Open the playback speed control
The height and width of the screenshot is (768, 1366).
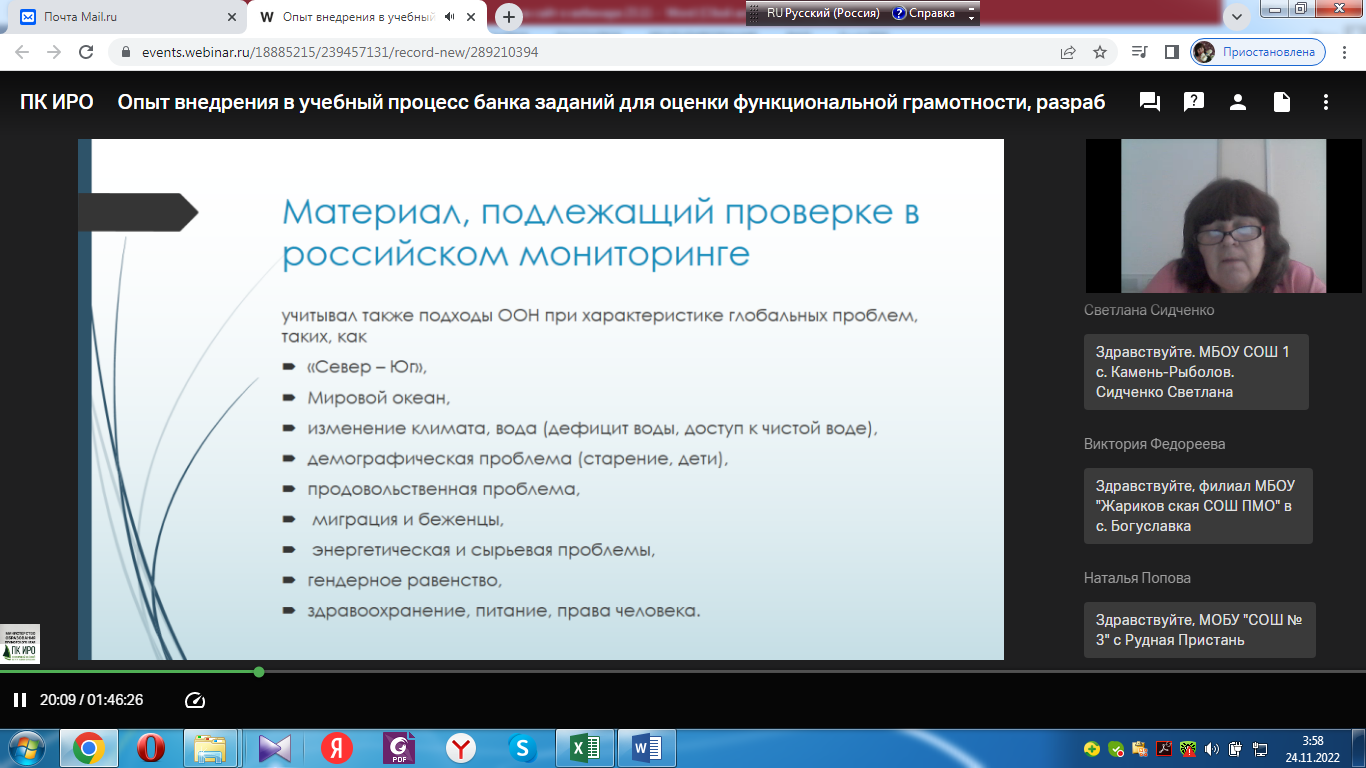tap(195, 700)
